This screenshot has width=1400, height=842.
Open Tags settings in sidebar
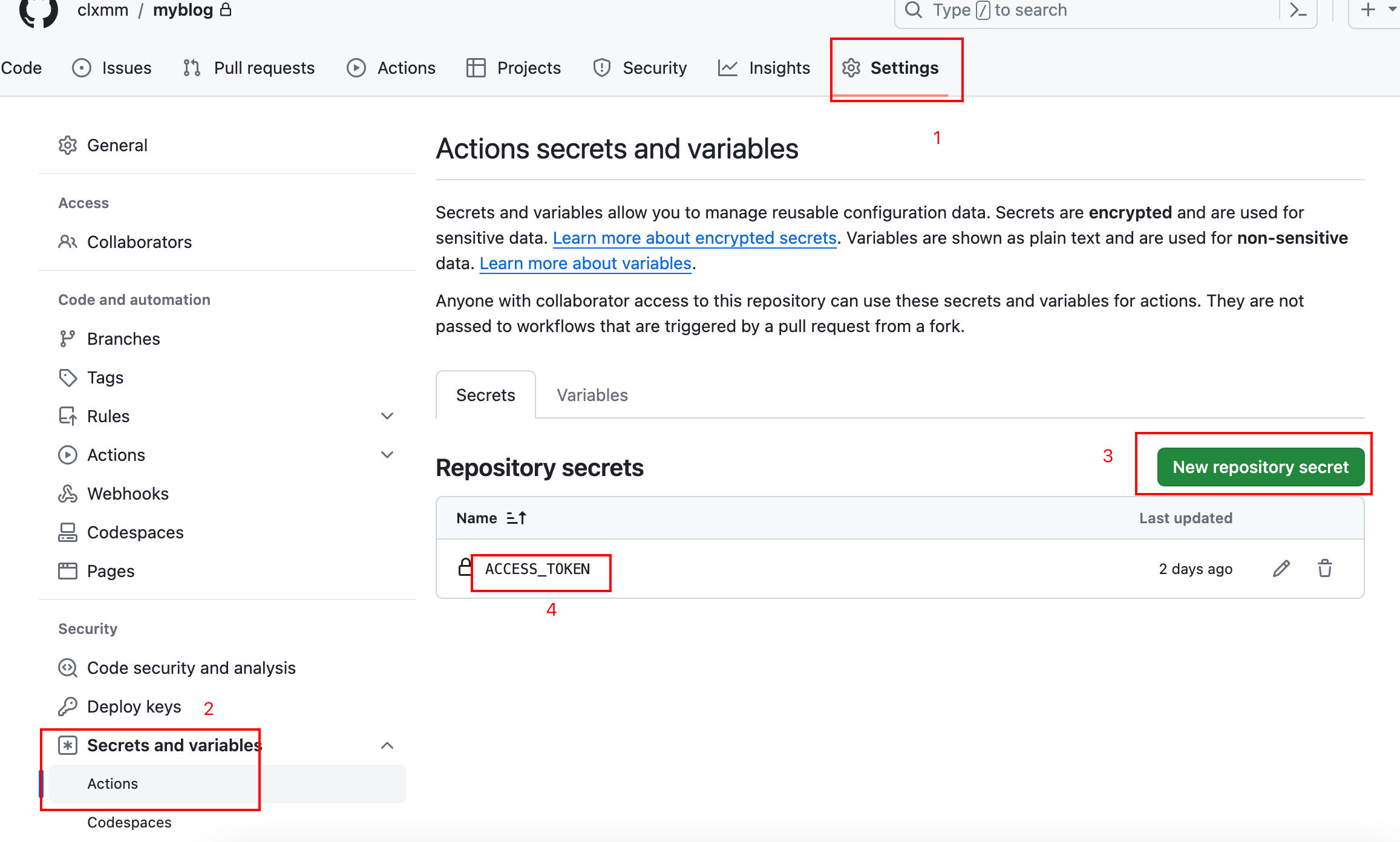coord(105,377)
